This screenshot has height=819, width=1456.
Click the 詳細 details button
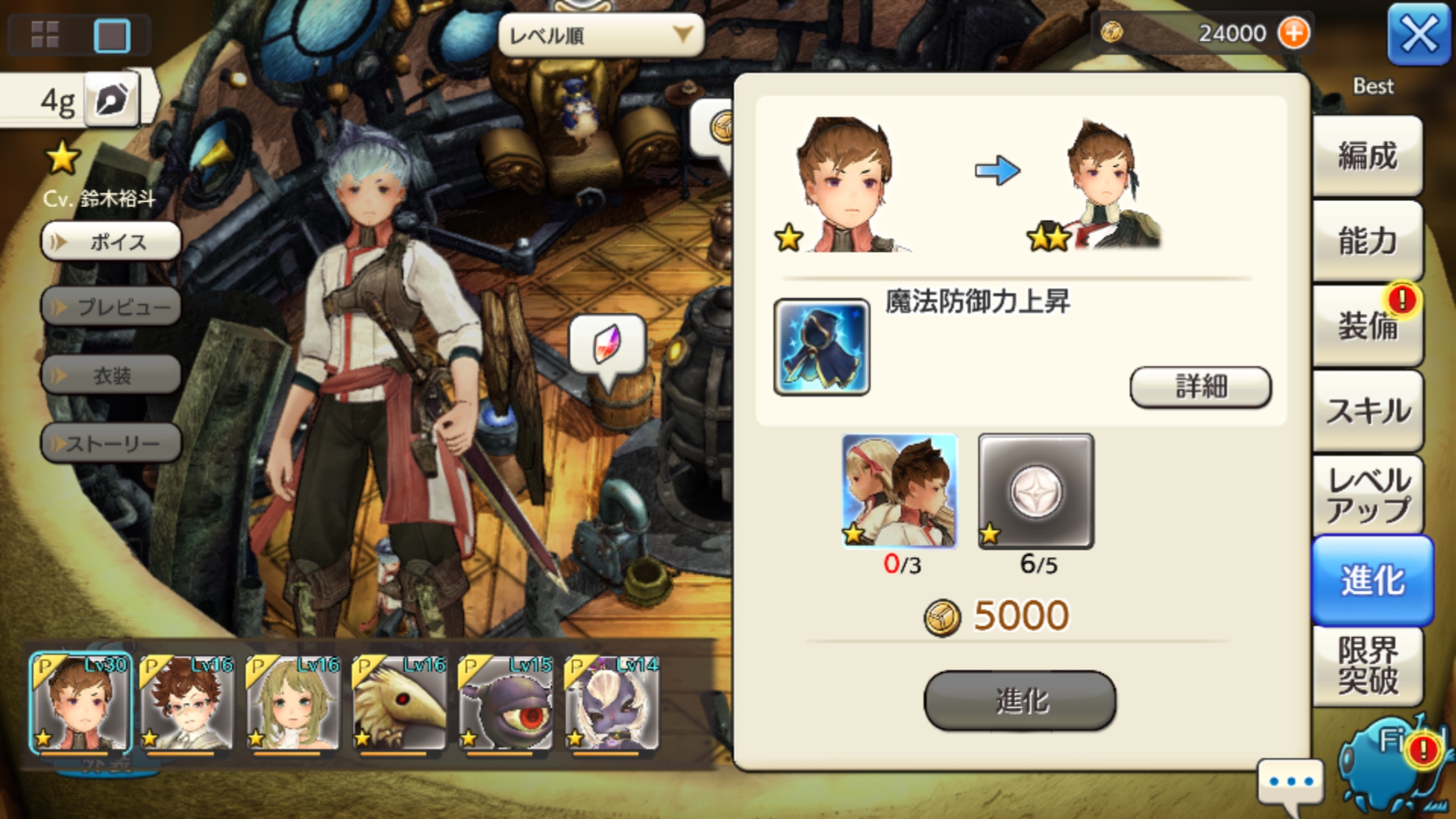(1201, 387)
